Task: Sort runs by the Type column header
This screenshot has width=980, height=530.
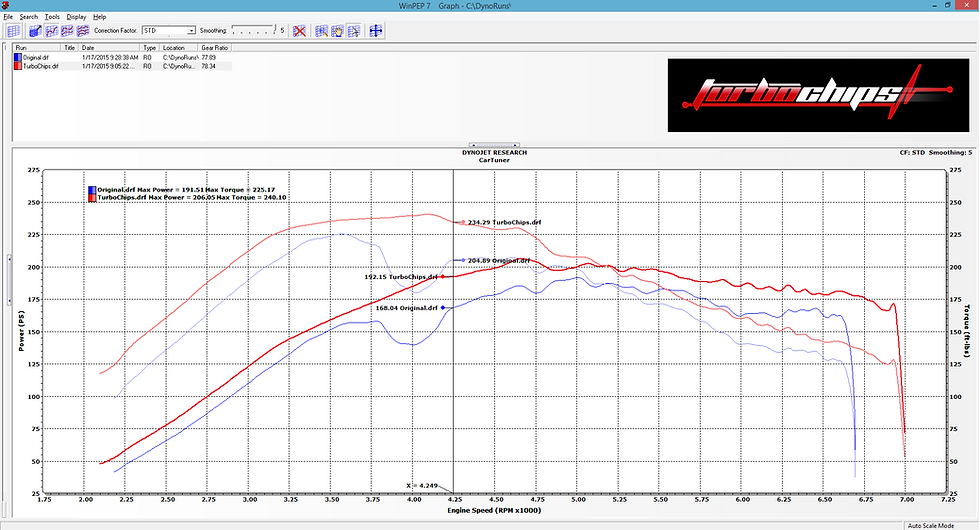Action: point(150,48)
